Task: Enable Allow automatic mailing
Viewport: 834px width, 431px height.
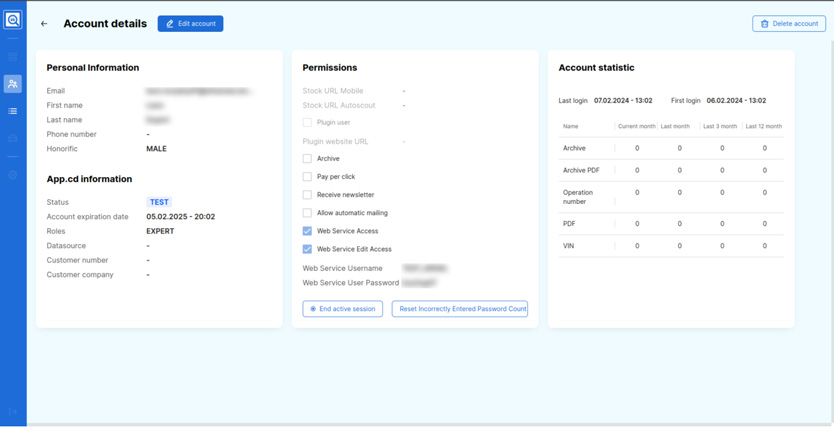Action: tap(308, 213)
